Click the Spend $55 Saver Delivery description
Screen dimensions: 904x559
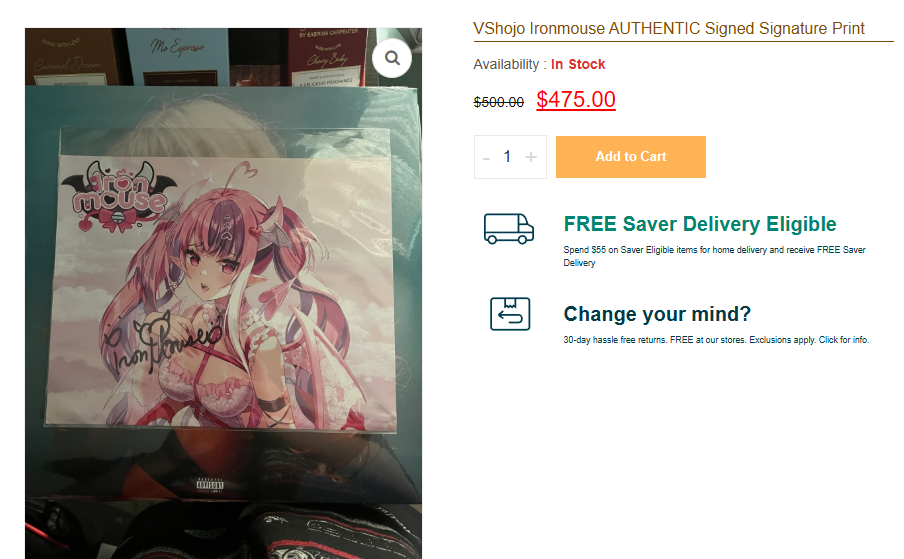click(x=714, y=256)
